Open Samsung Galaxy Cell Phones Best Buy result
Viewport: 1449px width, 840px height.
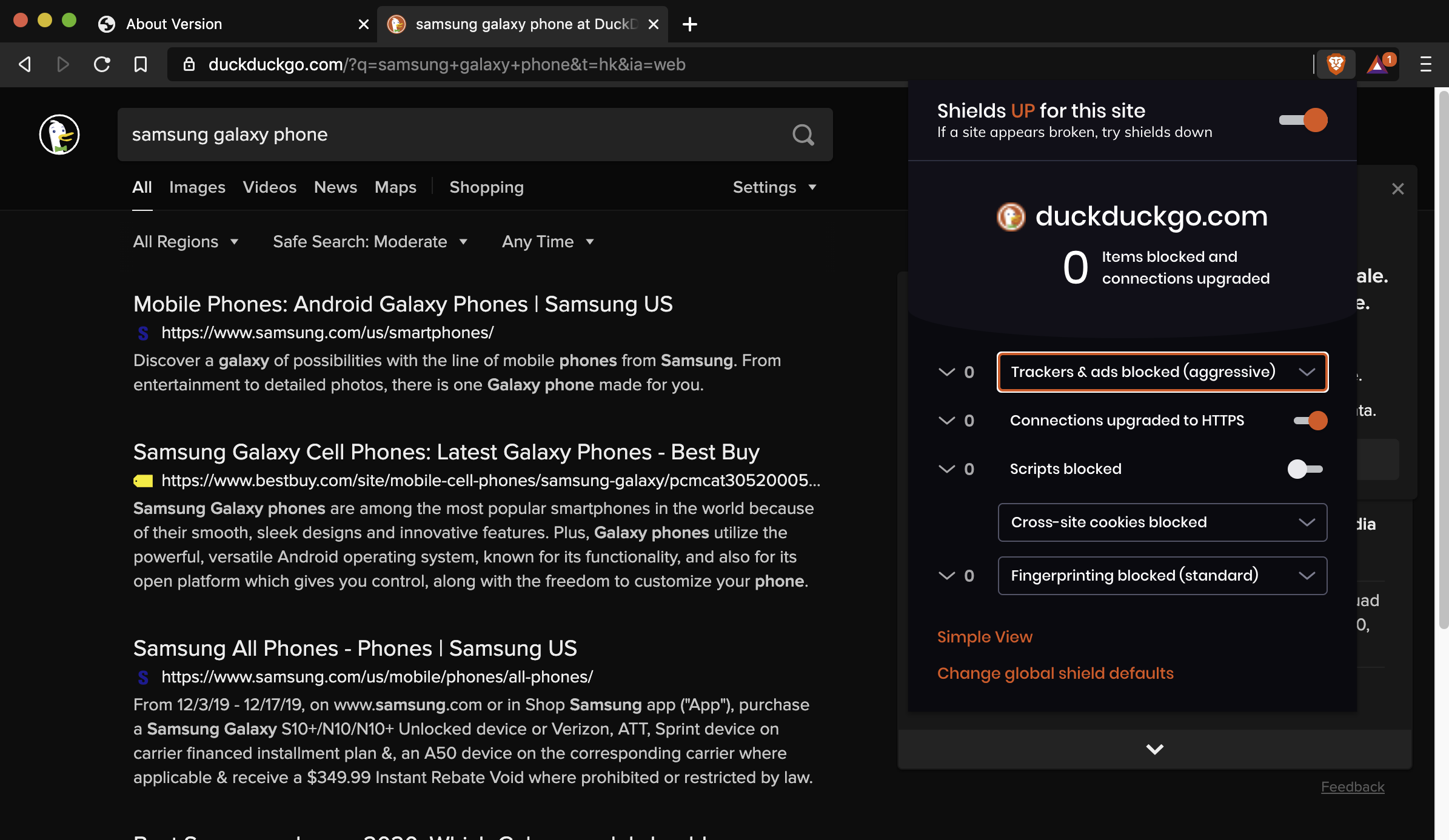446,452
